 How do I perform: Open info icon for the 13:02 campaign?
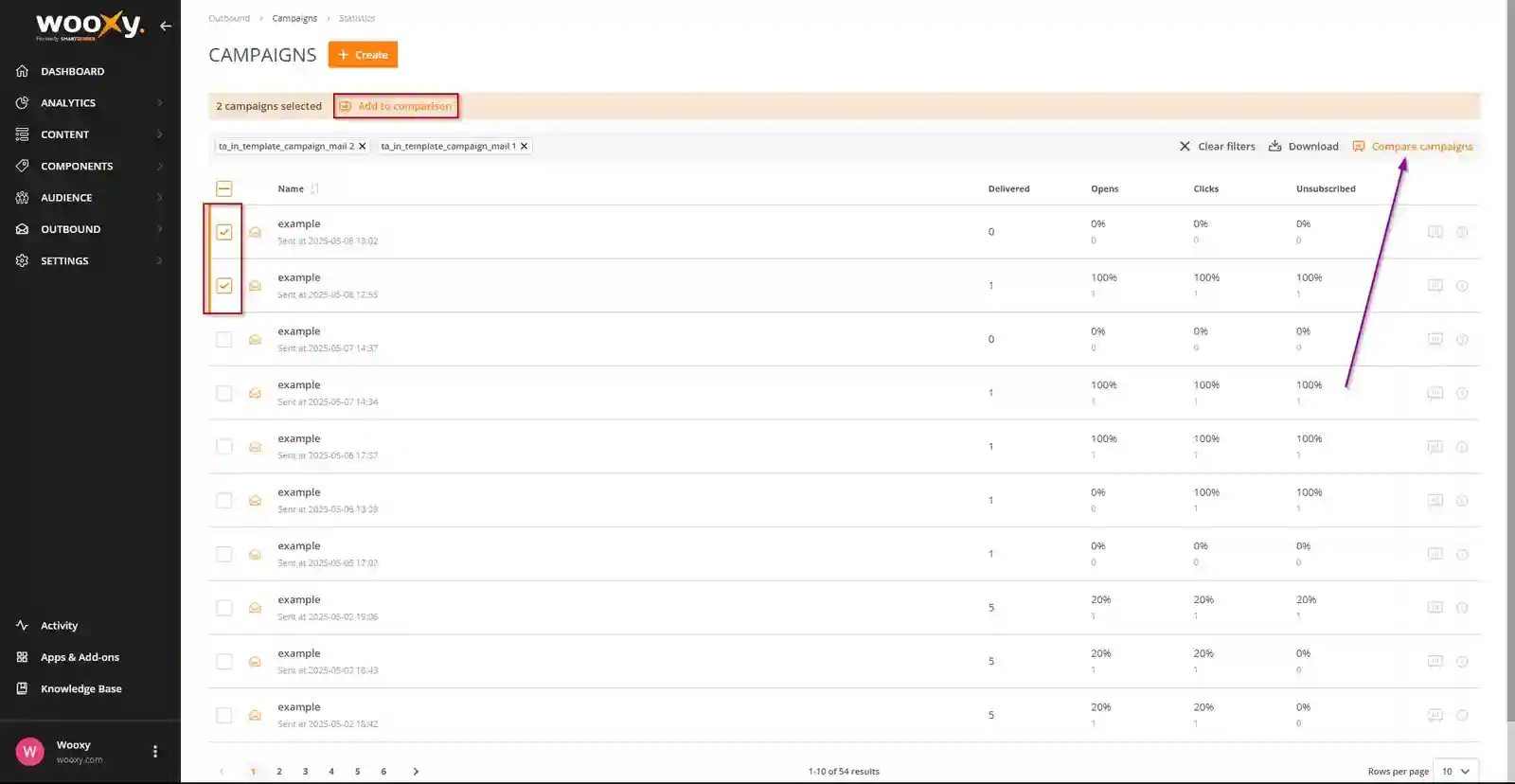(1462, 232)
